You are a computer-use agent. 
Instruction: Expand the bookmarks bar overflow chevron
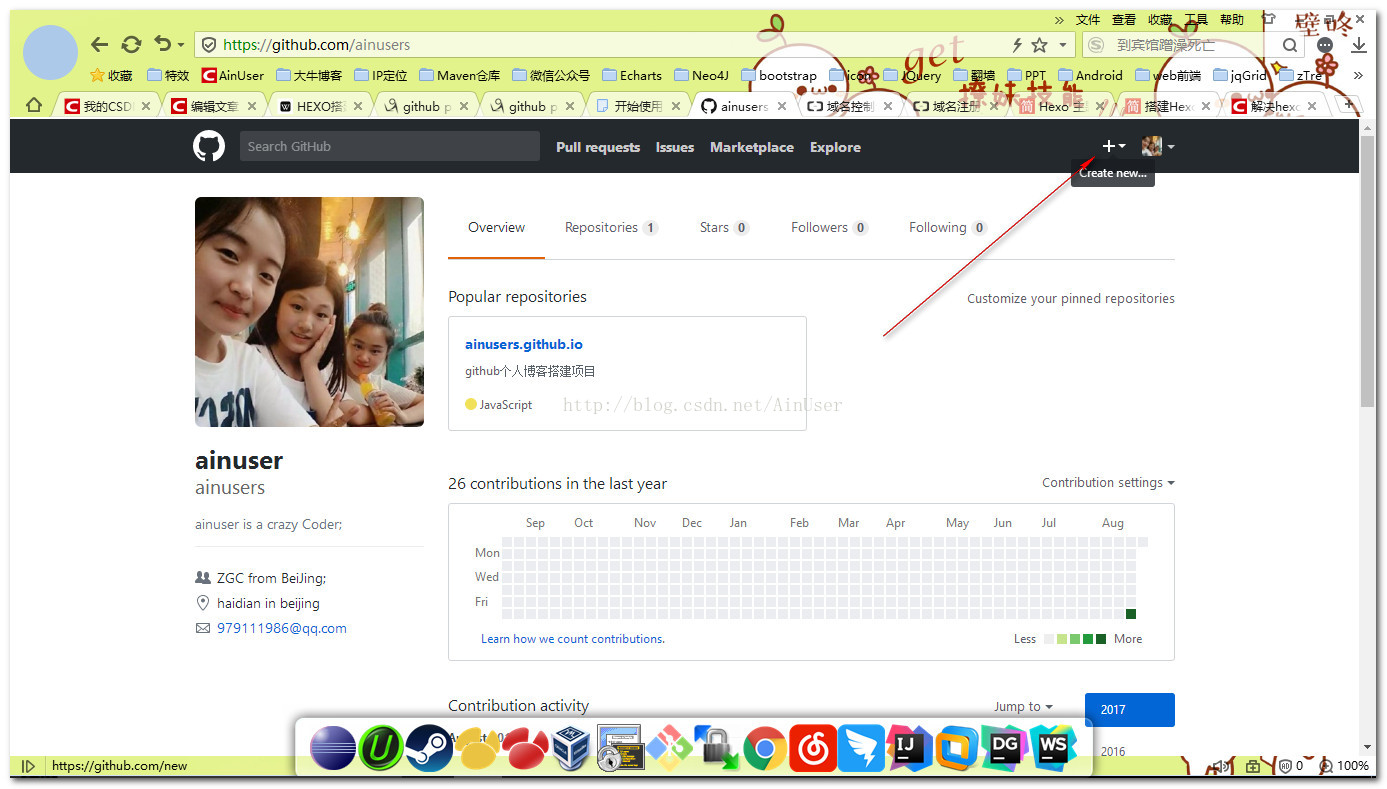(1358, 75)
